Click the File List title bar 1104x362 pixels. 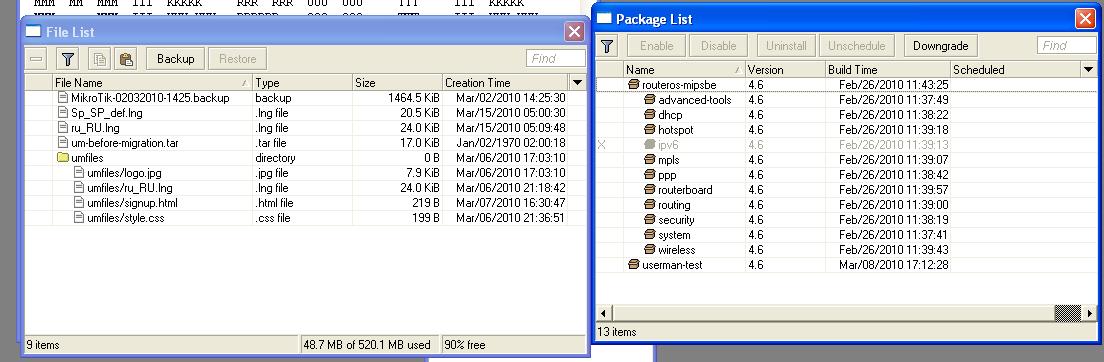(306, 32)
